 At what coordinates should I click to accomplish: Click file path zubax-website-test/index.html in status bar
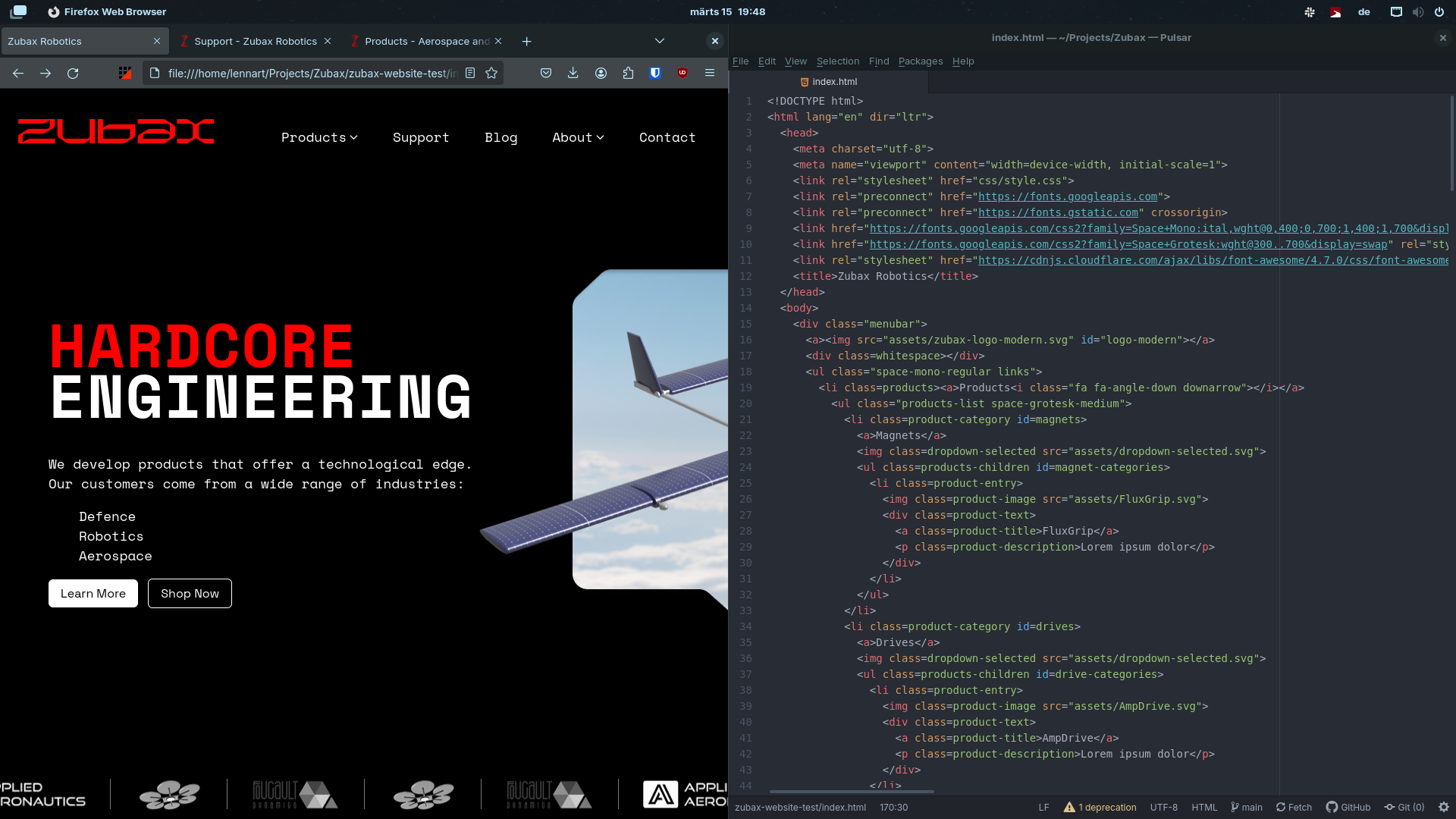(x=800, y=808)
